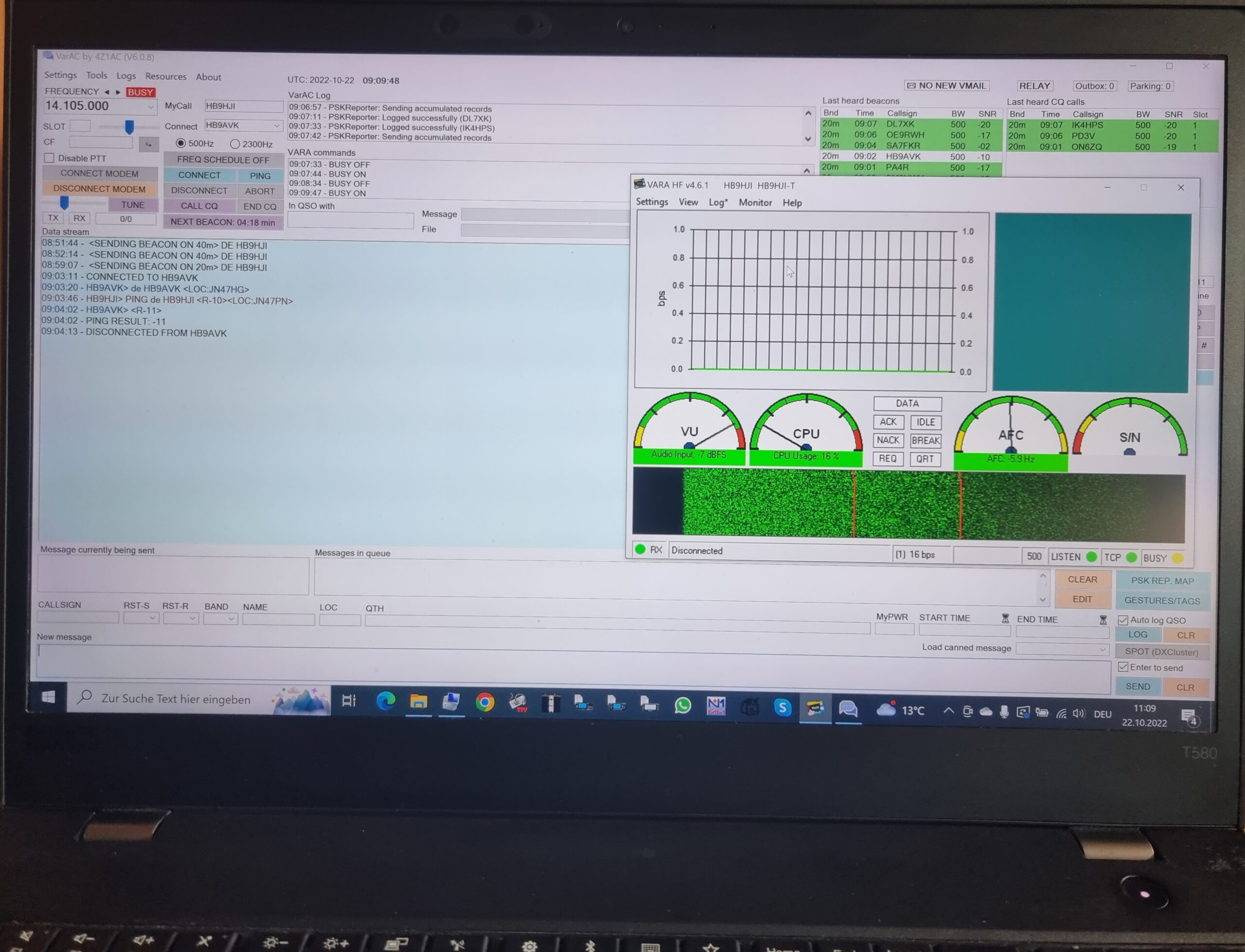Open the VarAC Logs menu
The width and height of the screenshot is (1245, 952).
tap(126, 76)
